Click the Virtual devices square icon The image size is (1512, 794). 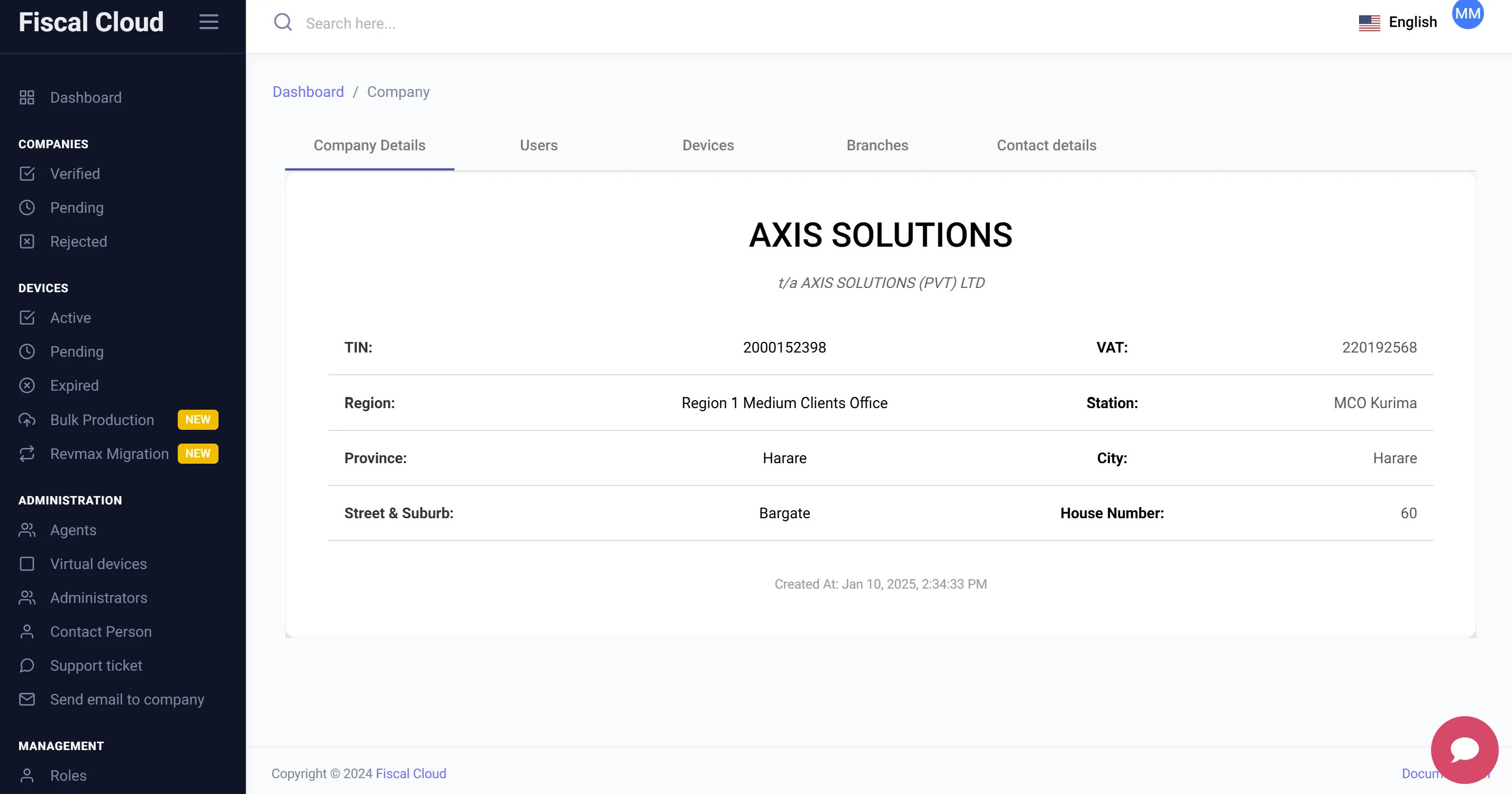27,564
